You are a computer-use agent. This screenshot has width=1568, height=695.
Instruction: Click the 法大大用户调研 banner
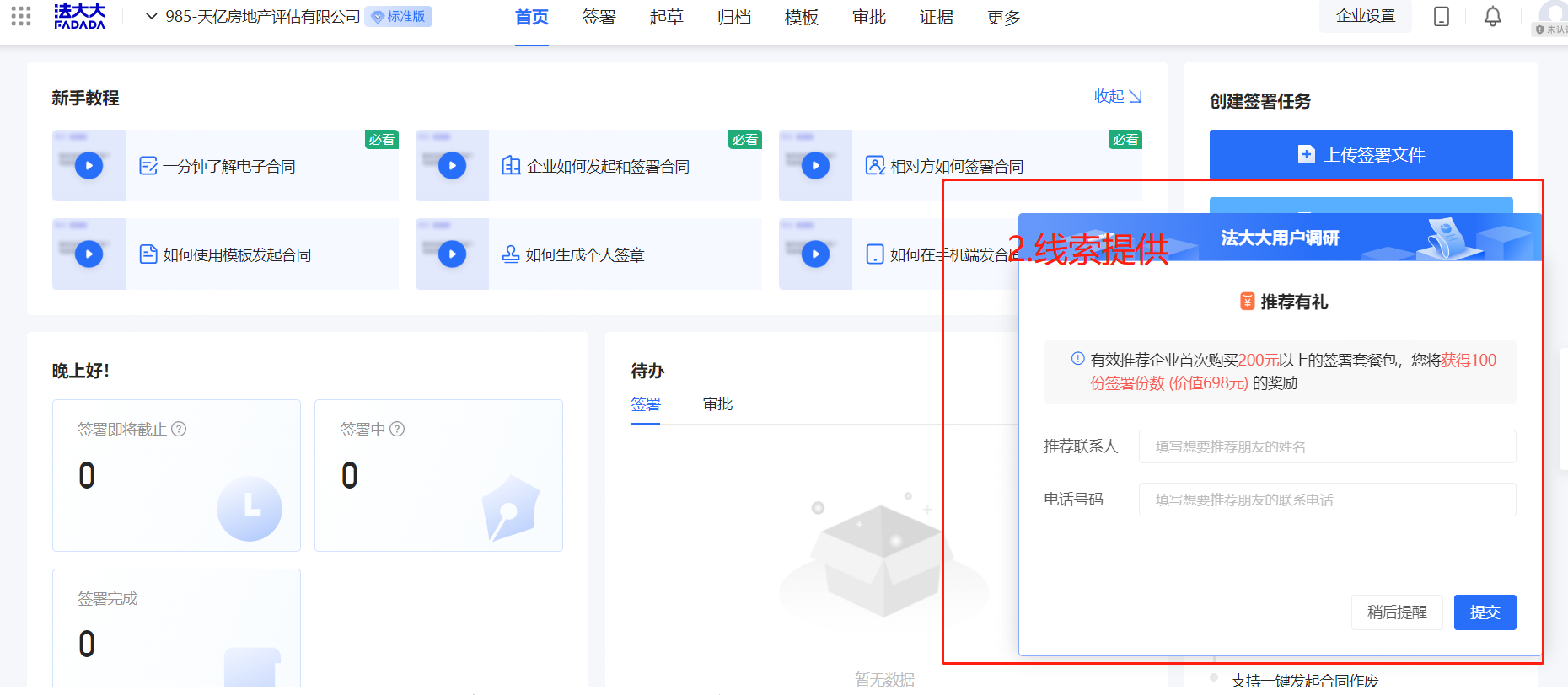tap(1280, 238)
